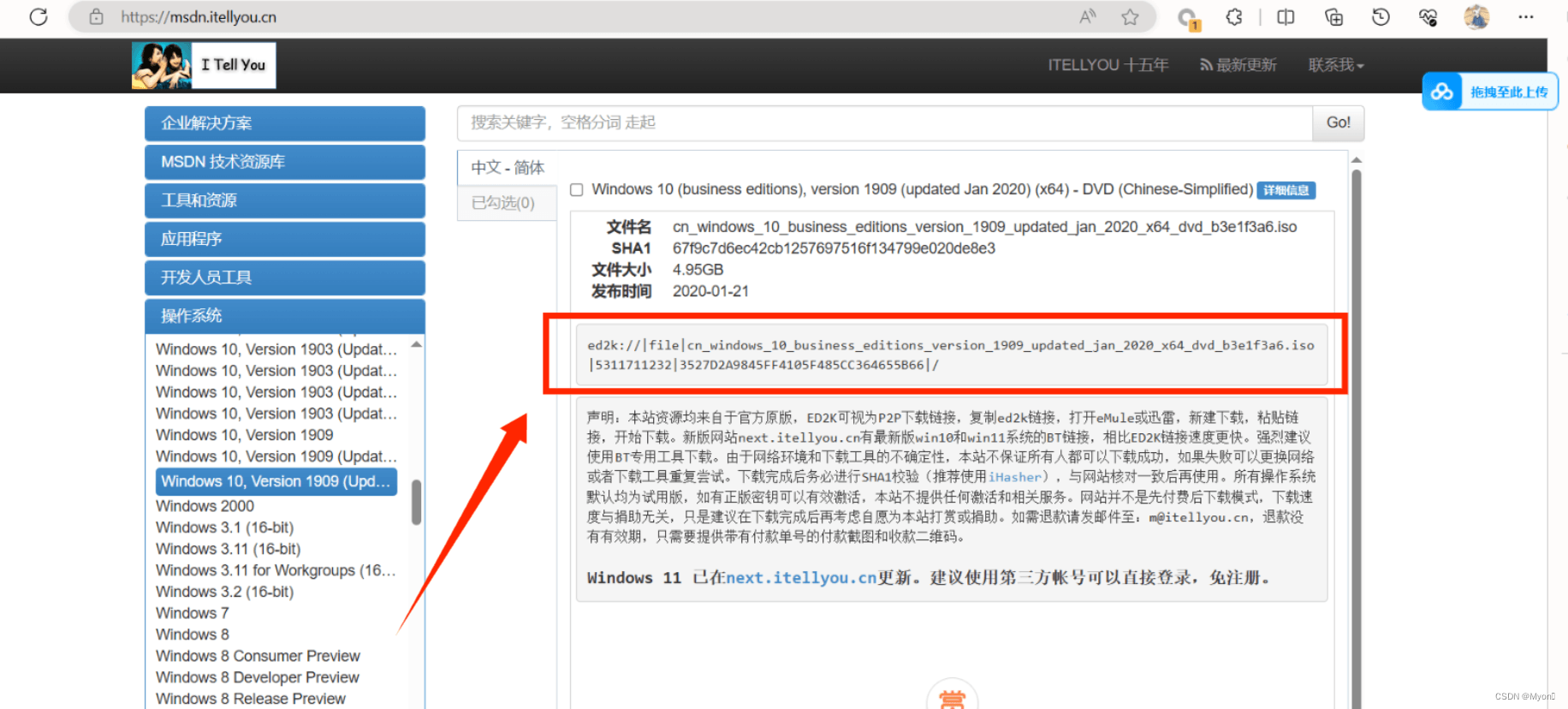The height and width of the screenshot is (709, 1568).
Task: Open the iHasher link in the notice
Action: 1015,477
